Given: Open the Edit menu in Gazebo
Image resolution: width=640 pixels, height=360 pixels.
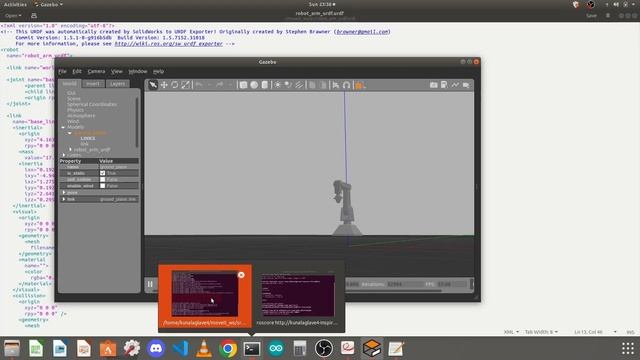Looking at the screenshot, I should point(77,71).
